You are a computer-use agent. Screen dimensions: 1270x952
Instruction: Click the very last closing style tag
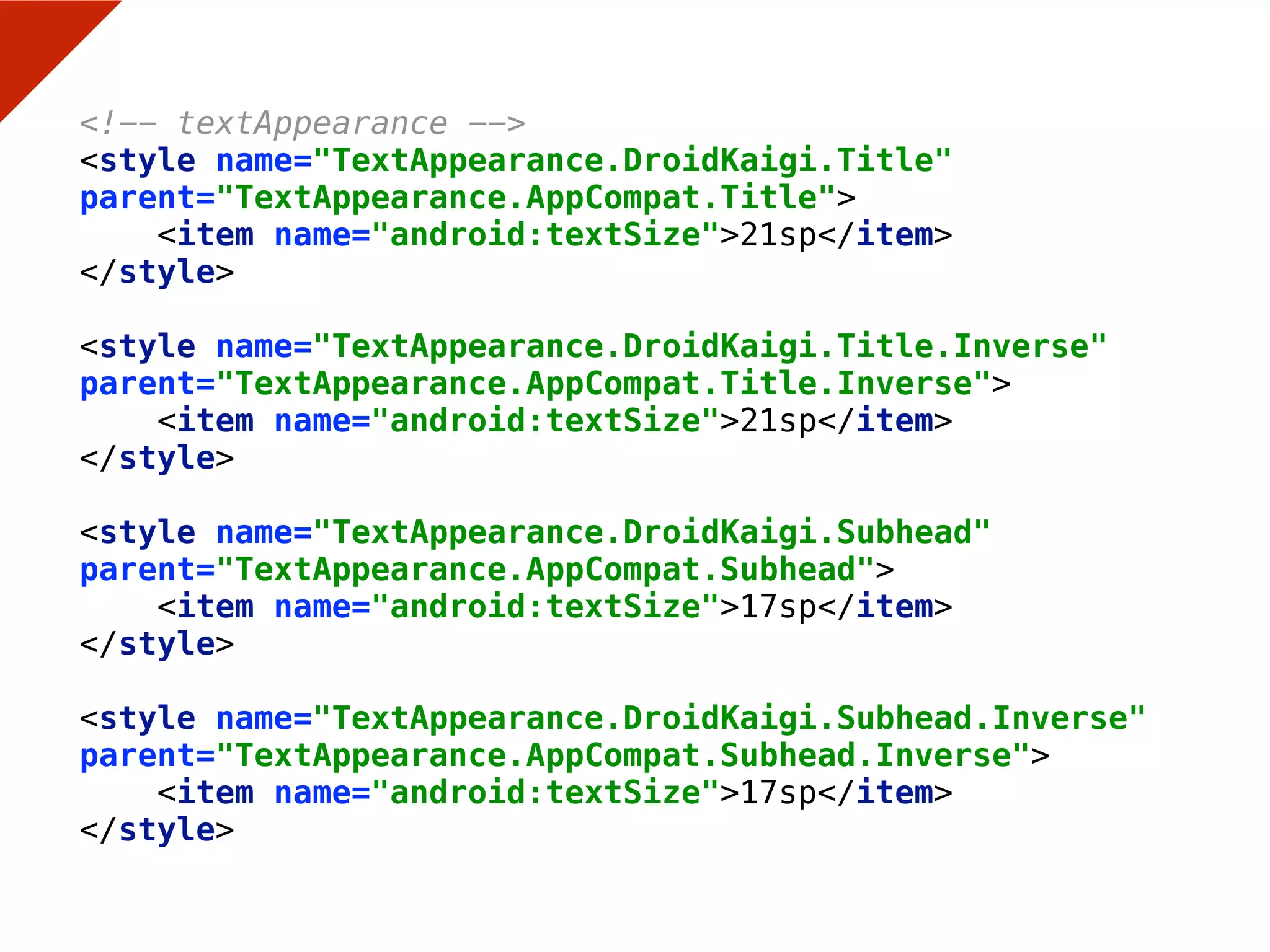click(157, 831)
